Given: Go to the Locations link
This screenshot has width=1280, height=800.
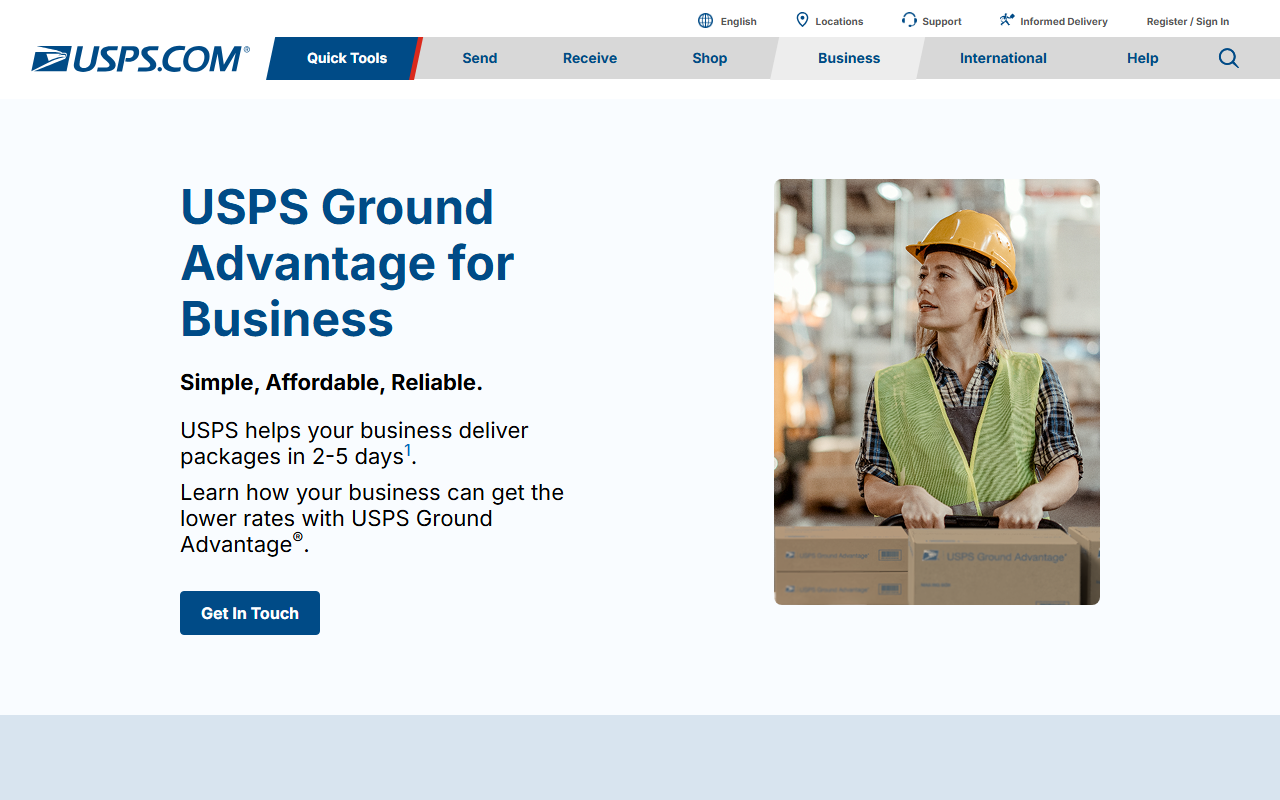Looking at the screenshot, I should coord(839,22).
